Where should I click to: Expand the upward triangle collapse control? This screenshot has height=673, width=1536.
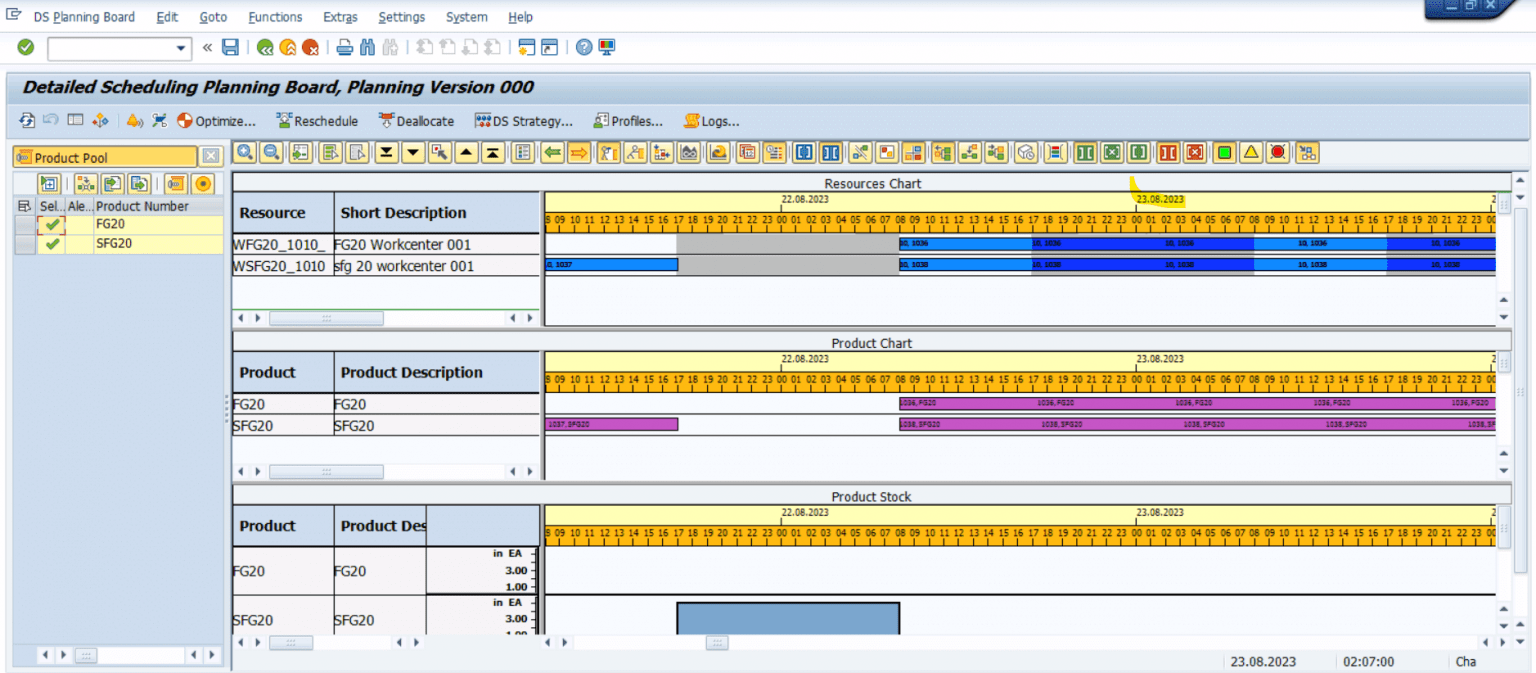(465, 153)
